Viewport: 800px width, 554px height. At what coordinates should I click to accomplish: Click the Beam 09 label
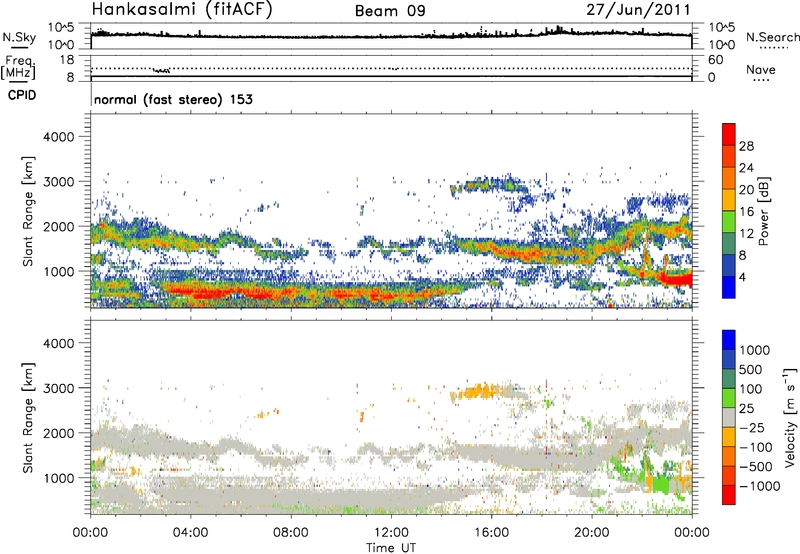[390, 11]
